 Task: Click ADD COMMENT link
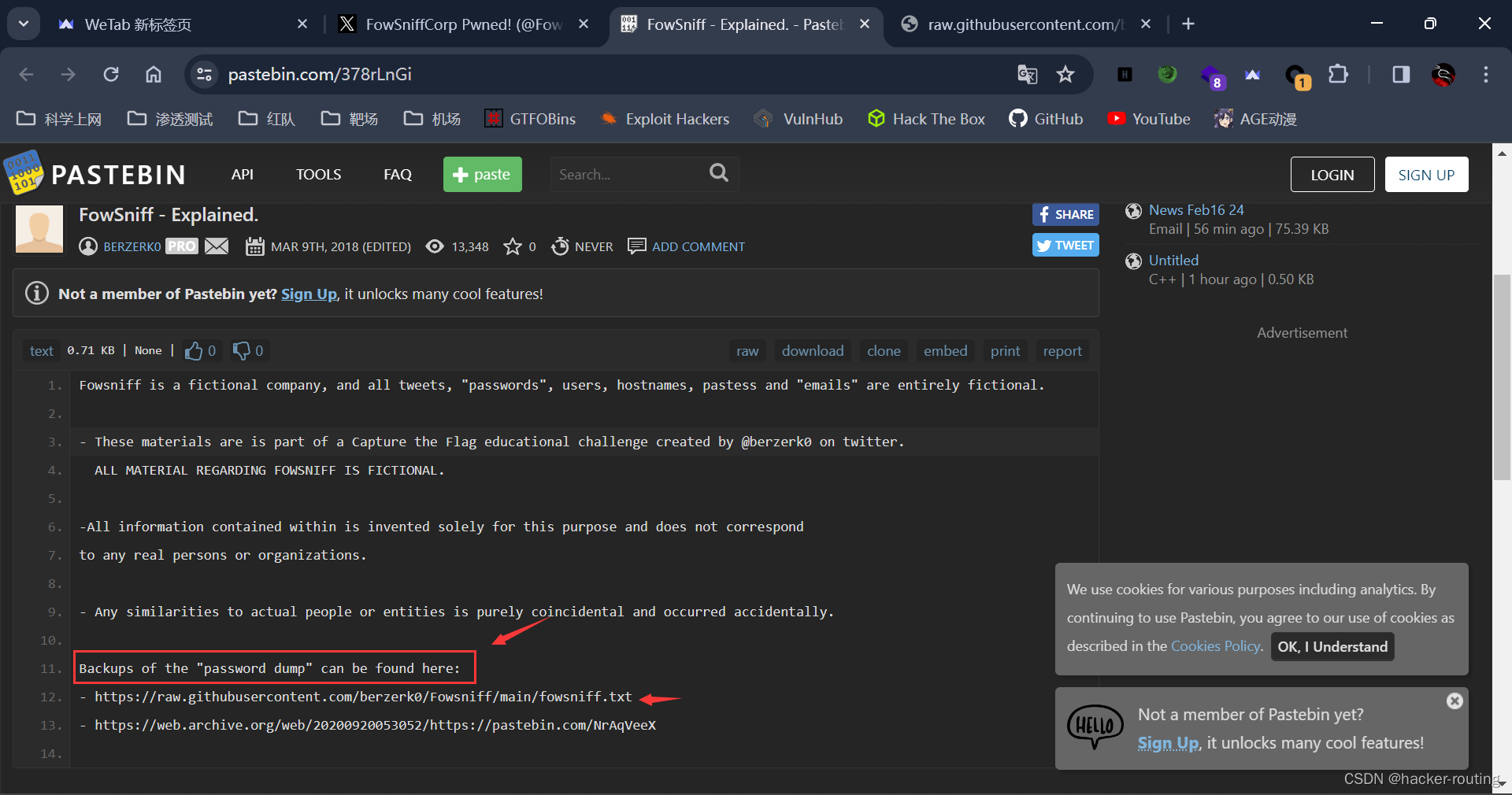[698, 246]
